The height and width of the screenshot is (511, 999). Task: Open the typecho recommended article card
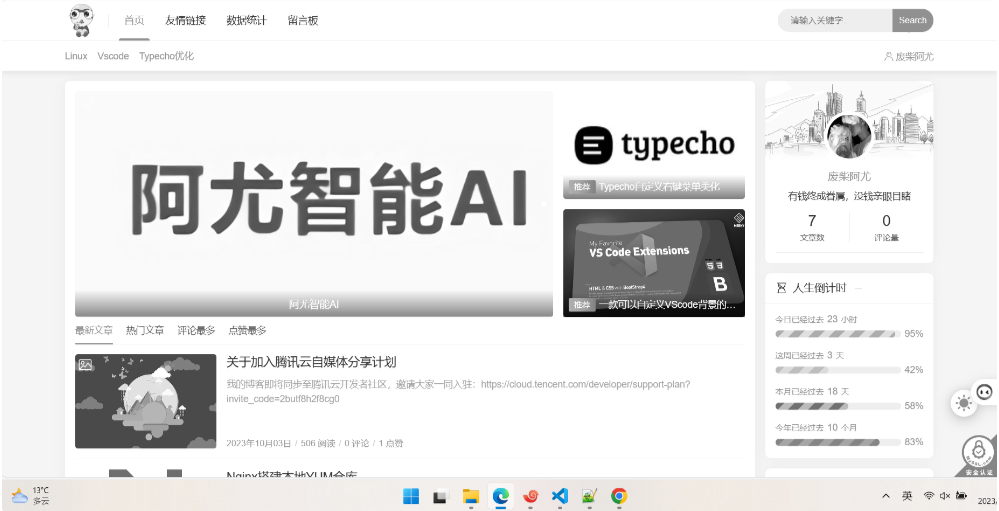(654, 145)
